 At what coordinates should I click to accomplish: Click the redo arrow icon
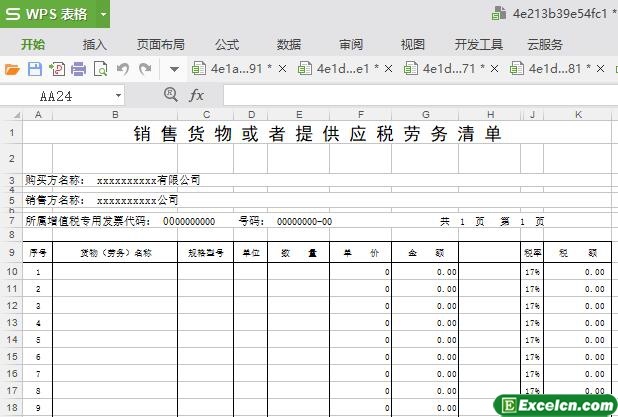point(145,69)
